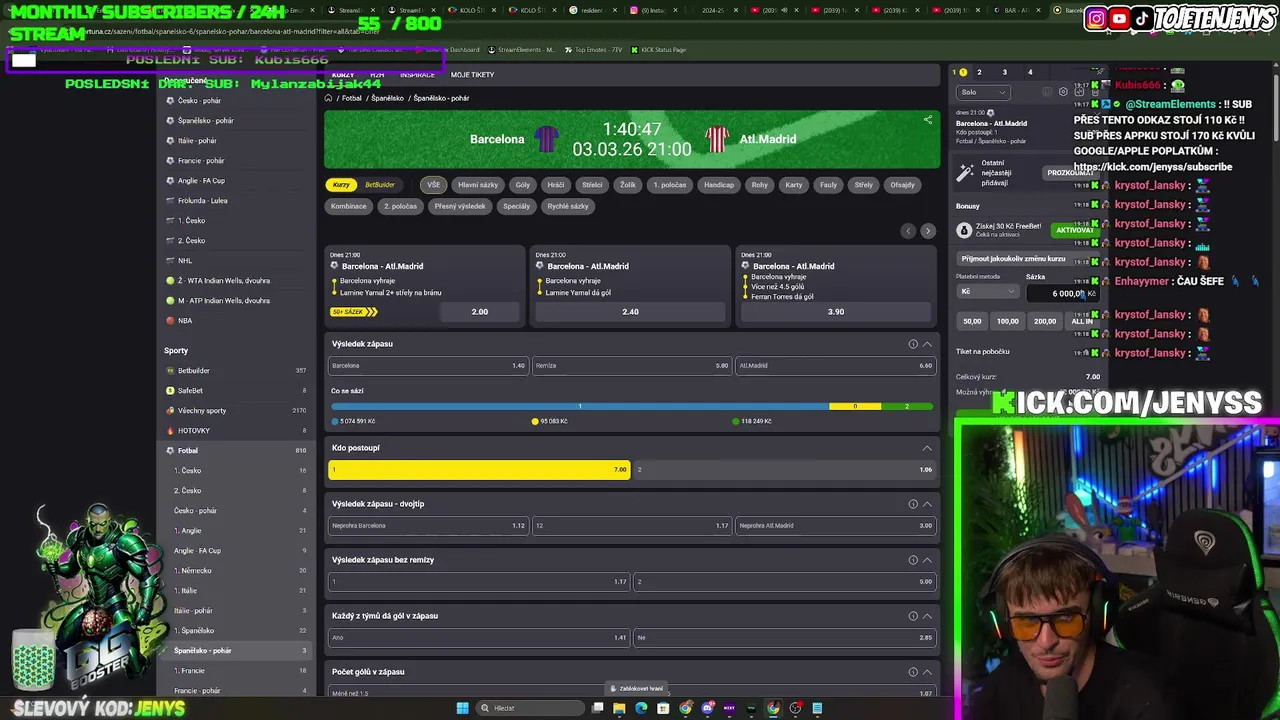
Task: Collapse the Výsledek zápasu section
Action: click(x=927, y=344)
